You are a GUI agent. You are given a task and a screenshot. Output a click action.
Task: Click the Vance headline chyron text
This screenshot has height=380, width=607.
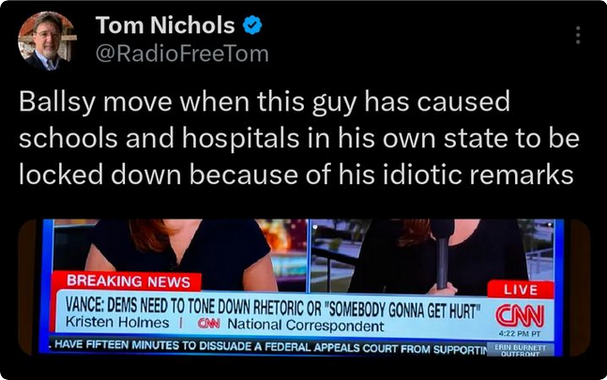coord(270,308)
